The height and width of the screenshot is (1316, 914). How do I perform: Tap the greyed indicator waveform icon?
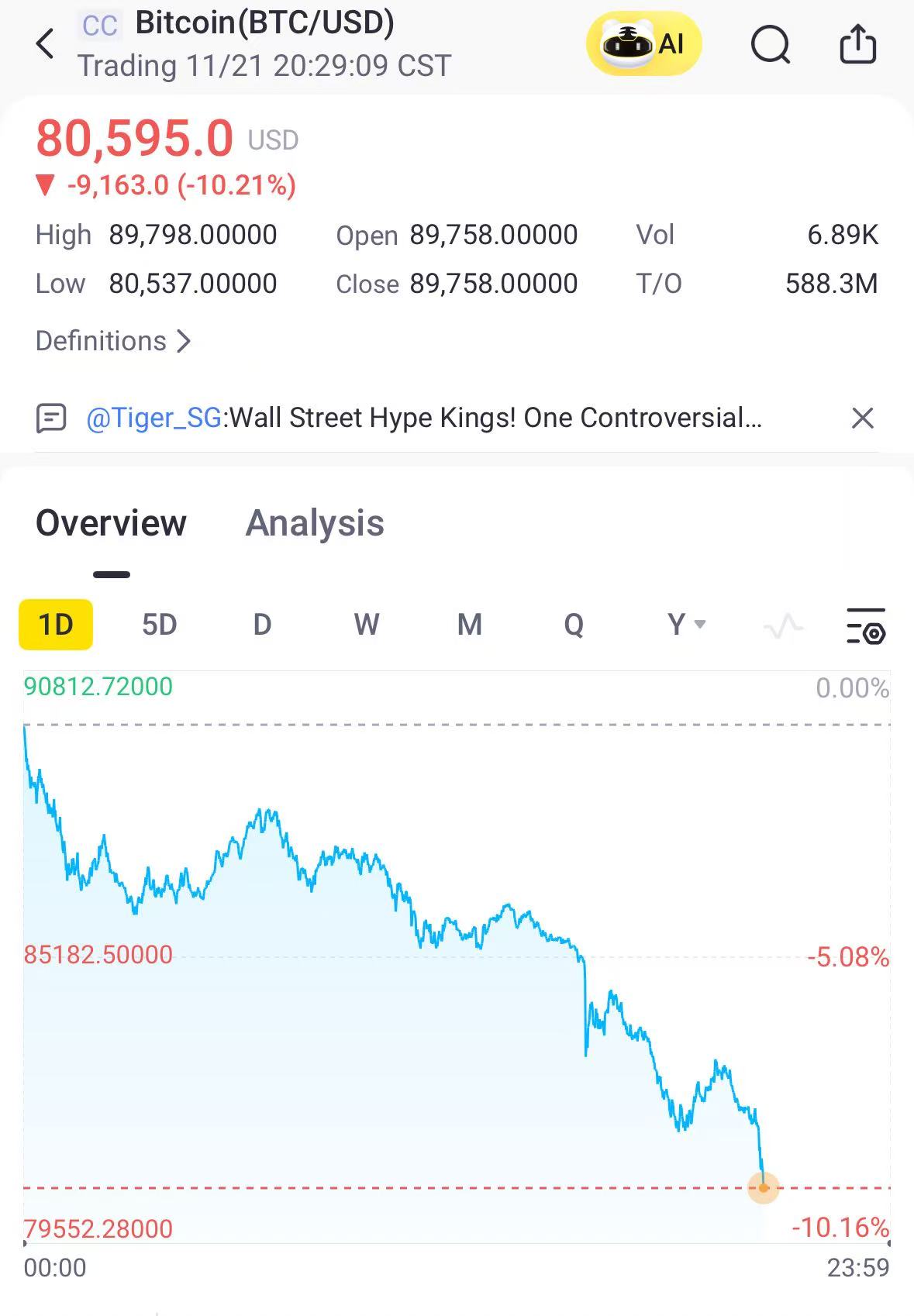coord(783,625)
